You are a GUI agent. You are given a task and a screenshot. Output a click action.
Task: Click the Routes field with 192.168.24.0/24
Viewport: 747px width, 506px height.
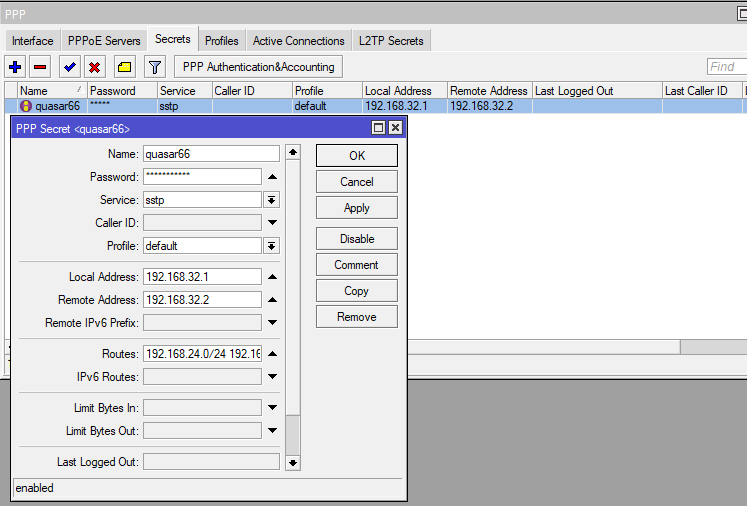click(x=202, y=354)
